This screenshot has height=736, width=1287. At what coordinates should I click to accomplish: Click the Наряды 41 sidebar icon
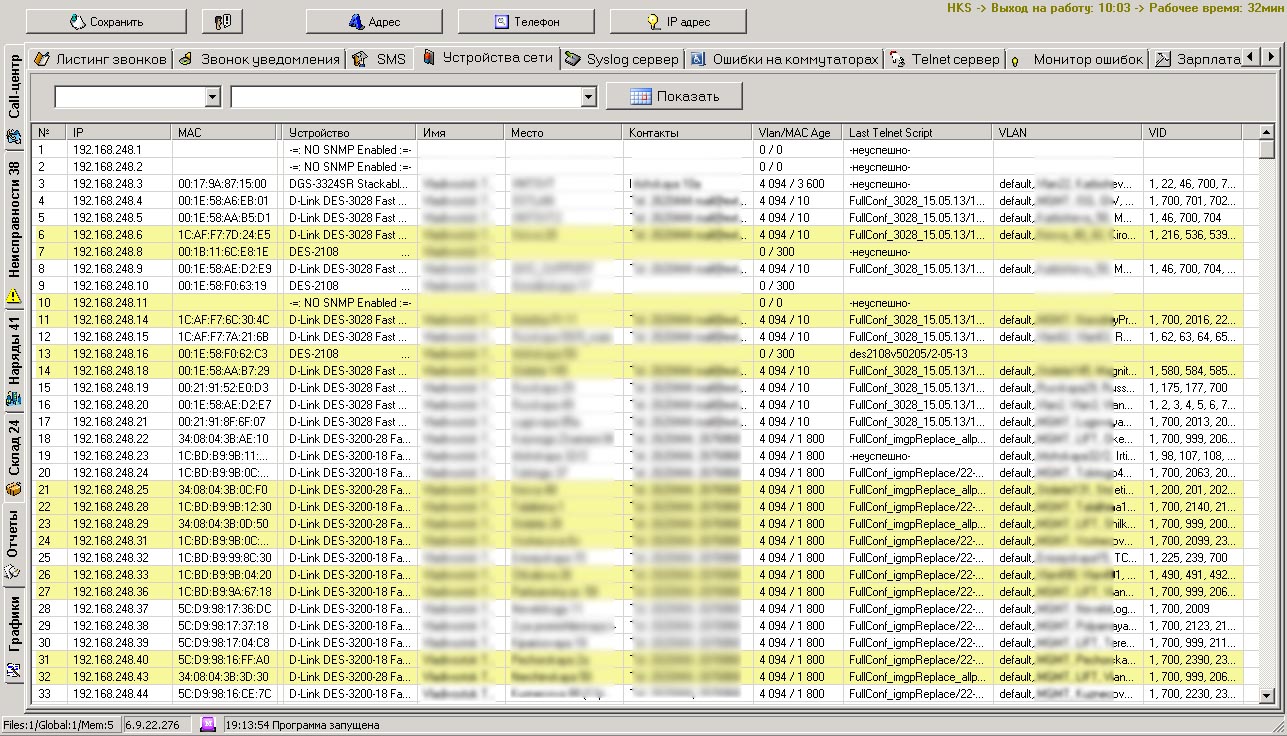pos(14,399)
